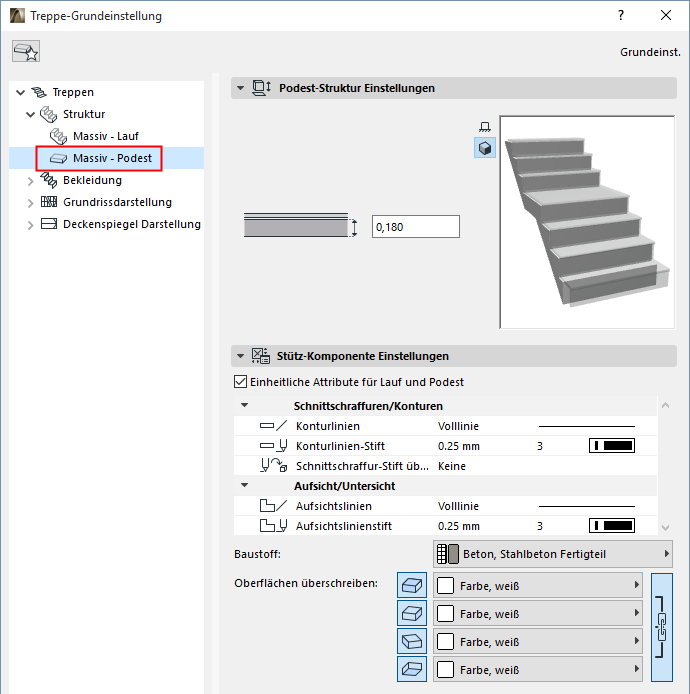This screenshot has width=690, height=694.
Task: Expand the Bekleidung tree node
Action: (x=31, y=181)
